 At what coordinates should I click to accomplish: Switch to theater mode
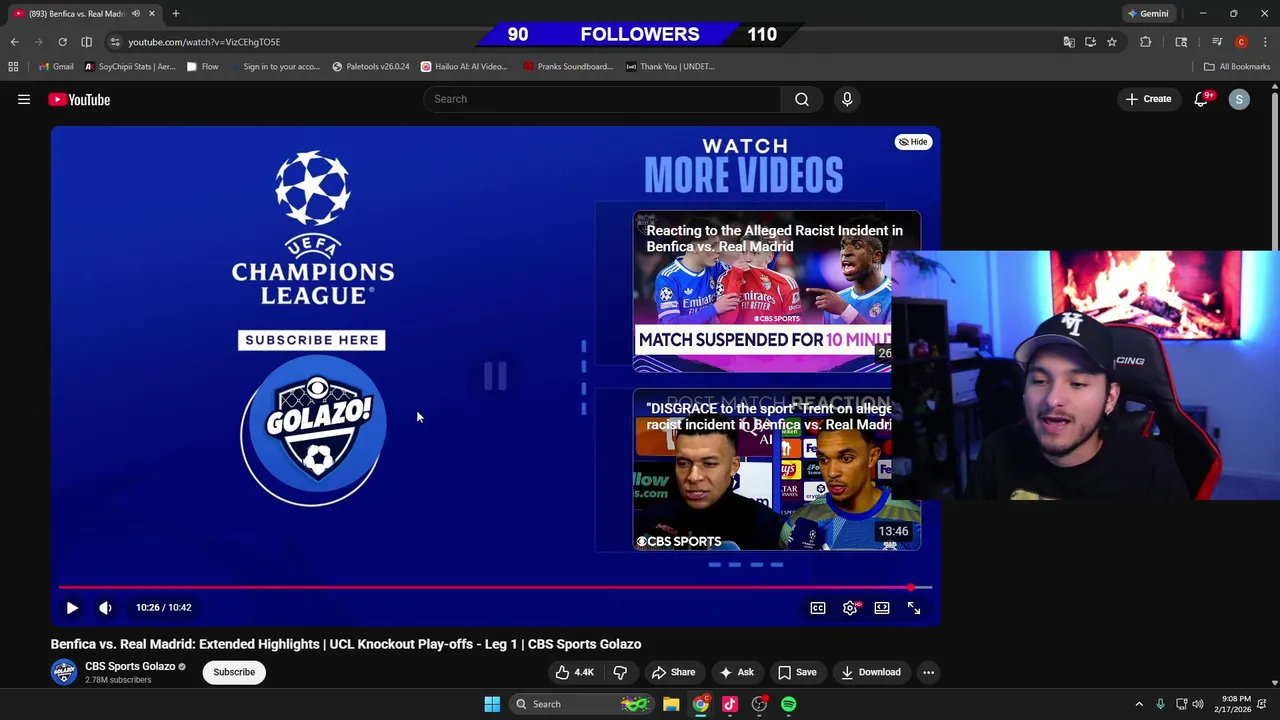coord(882,607)
